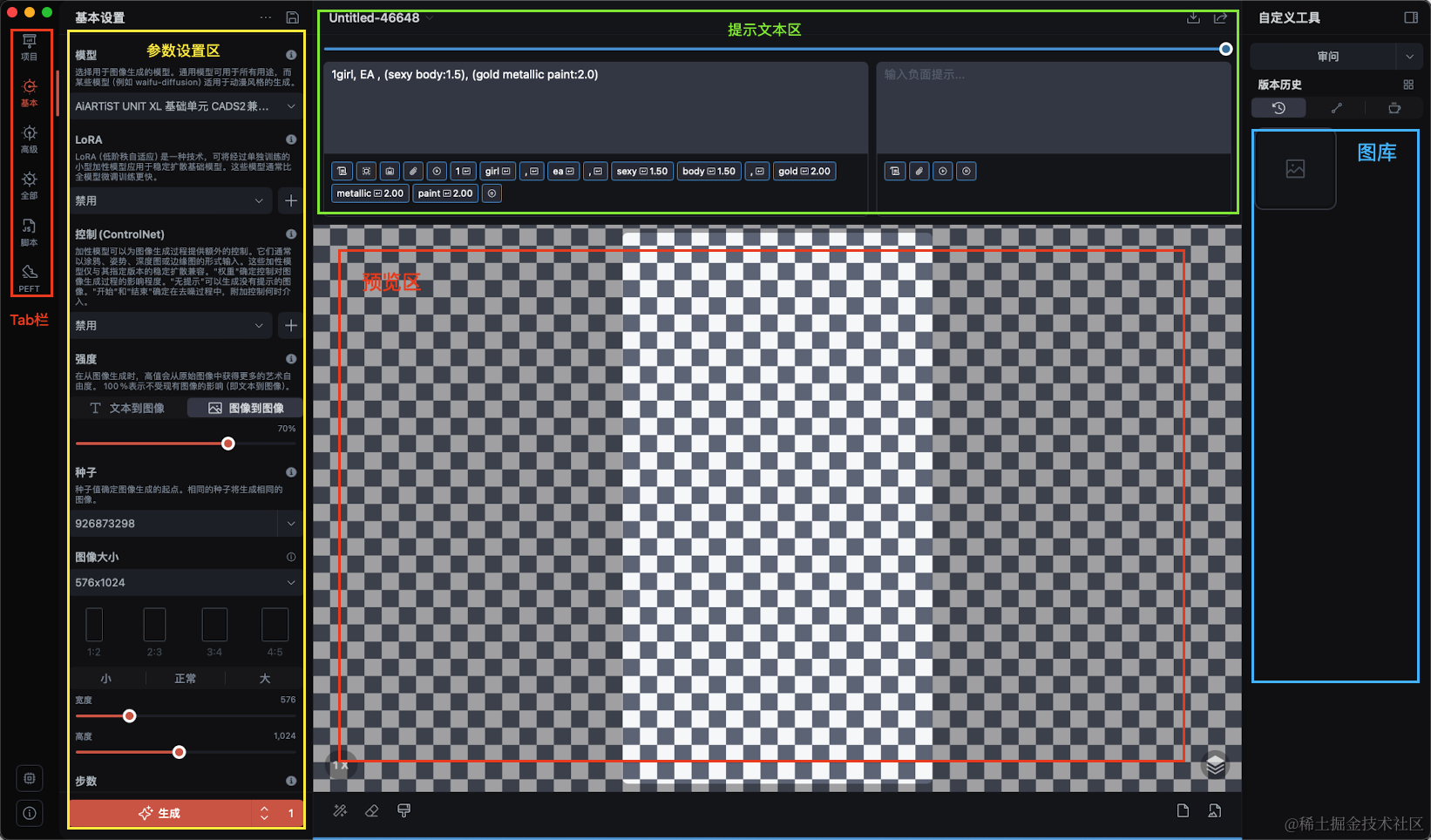
Task: Show info for the 图像大小 section
Action: 291,557
